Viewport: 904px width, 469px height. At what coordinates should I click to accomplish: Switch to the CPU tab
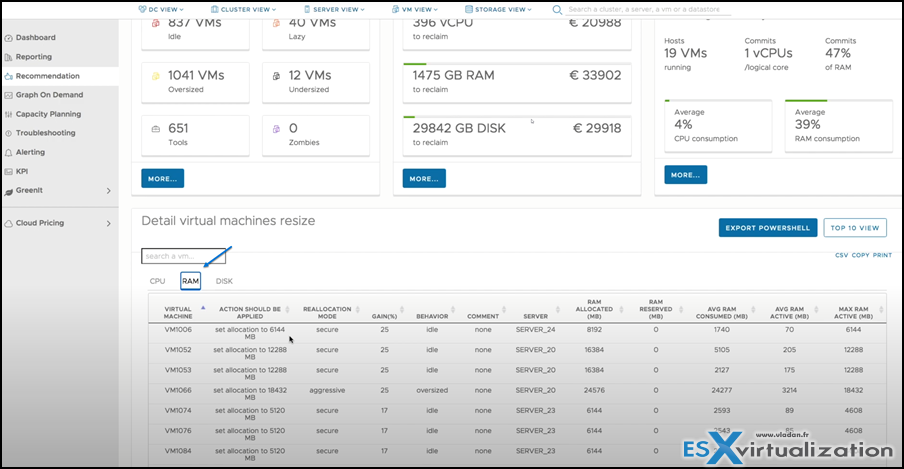pyautogui.click(x=157, y=281)
